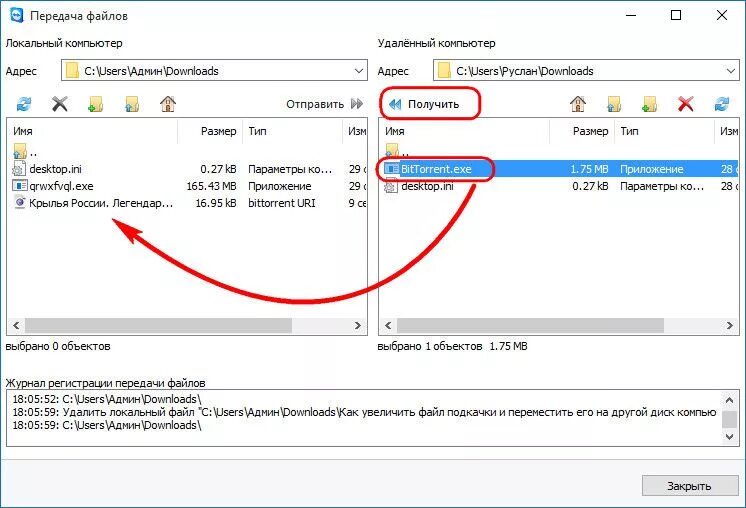Viewport: 746px width, 508px height.
Task: Expand local address path dropdown
Action: click(x=359, y=71)
